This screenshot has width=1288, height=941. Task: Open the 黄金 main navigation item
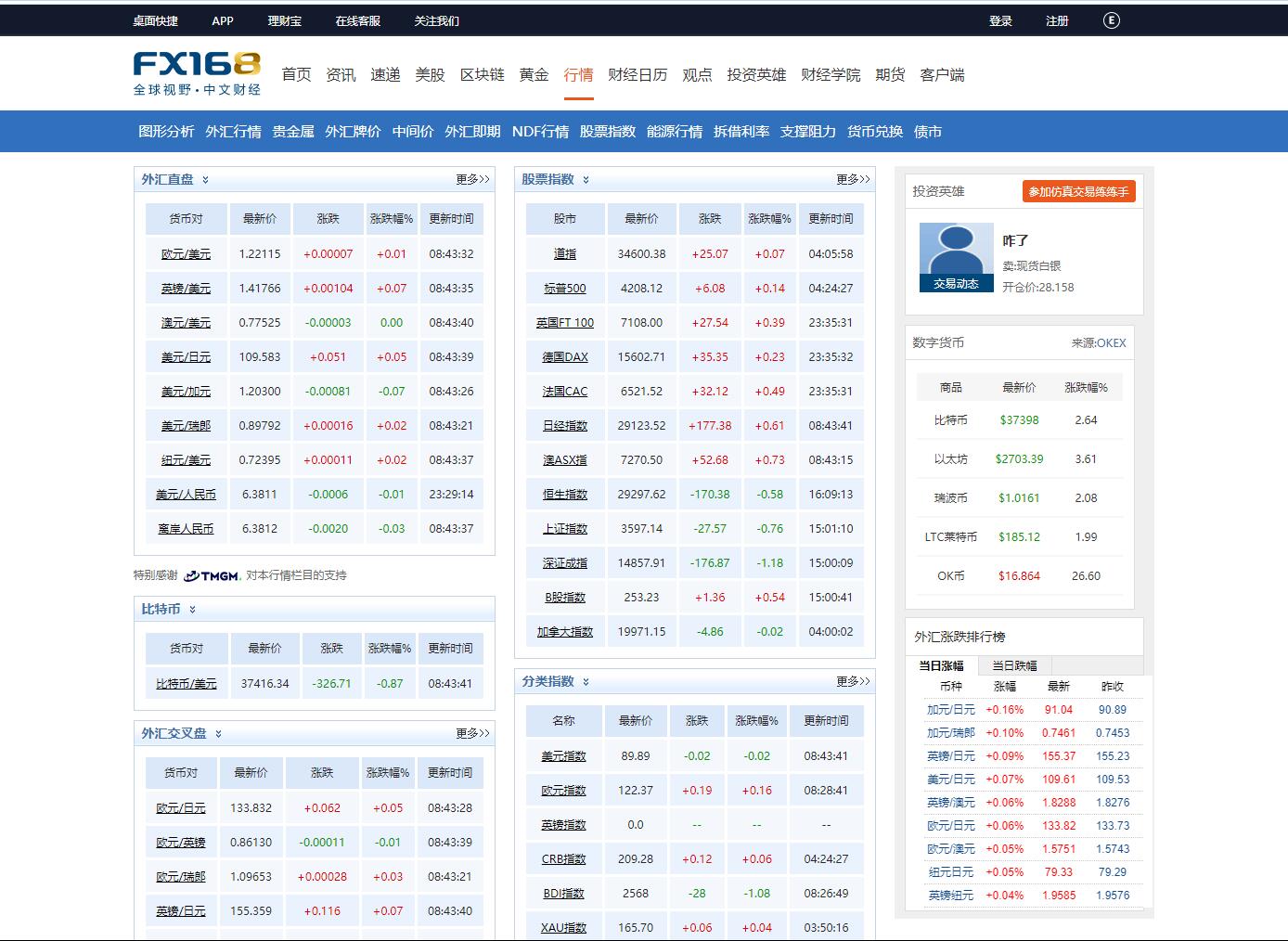coord(534,75)
